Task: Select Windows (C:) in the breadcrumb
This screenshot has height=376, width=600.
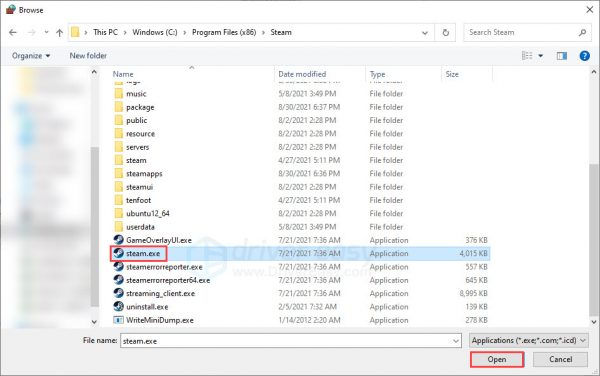Action: pos(155,32)
